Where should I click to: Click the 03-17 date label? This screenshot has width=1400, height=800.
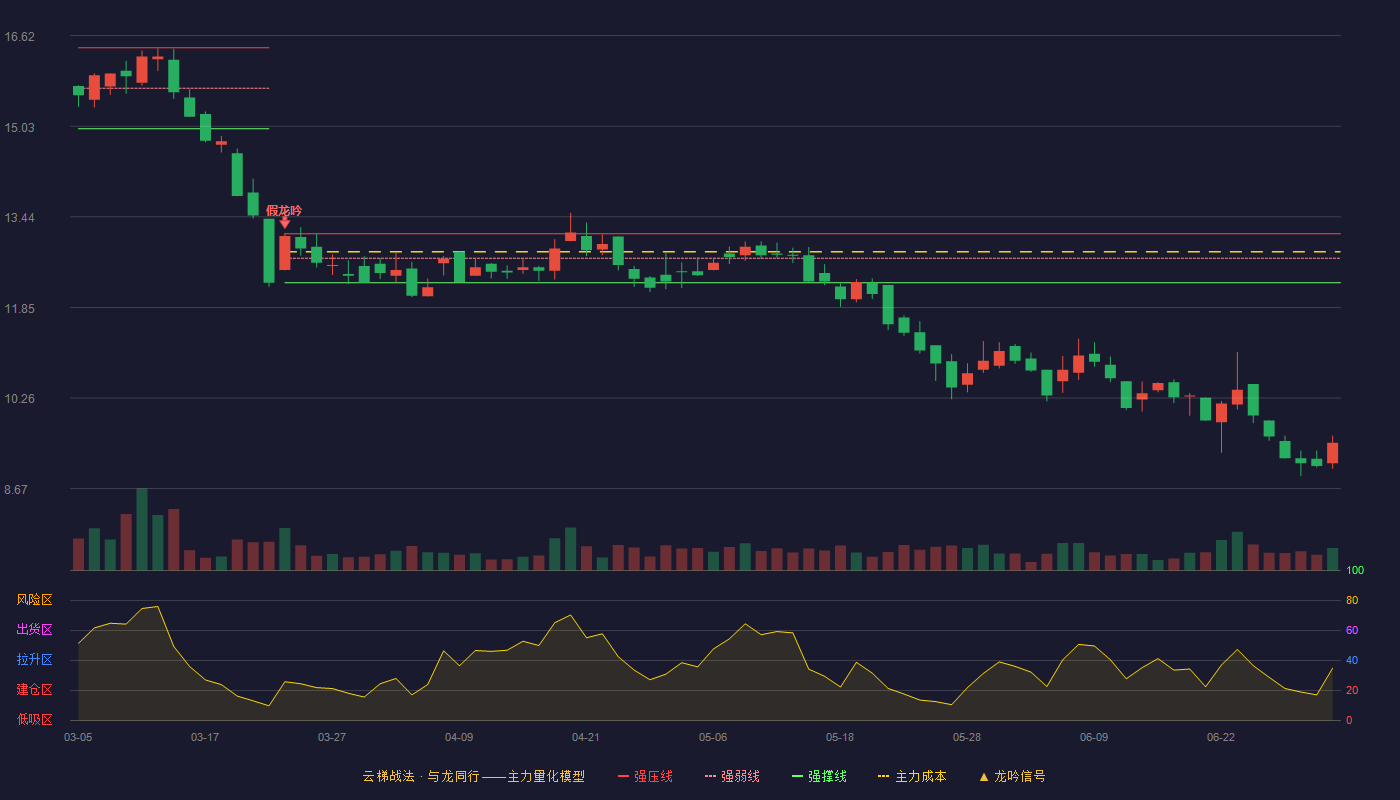pos(205,737)
